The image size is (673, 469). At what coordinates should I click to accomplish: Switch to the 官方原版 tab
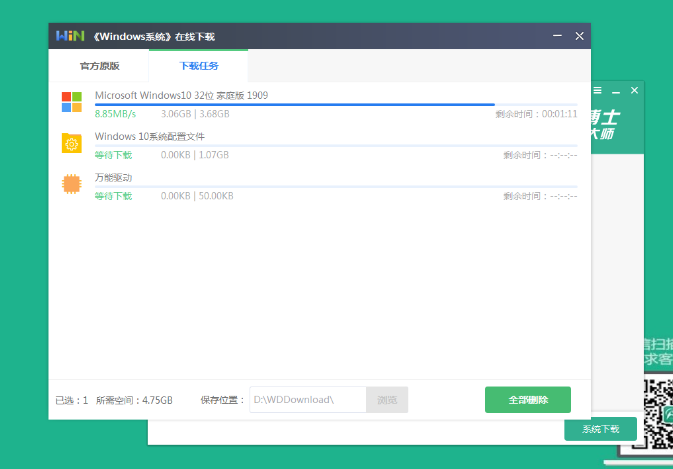(x=99, y=66)
